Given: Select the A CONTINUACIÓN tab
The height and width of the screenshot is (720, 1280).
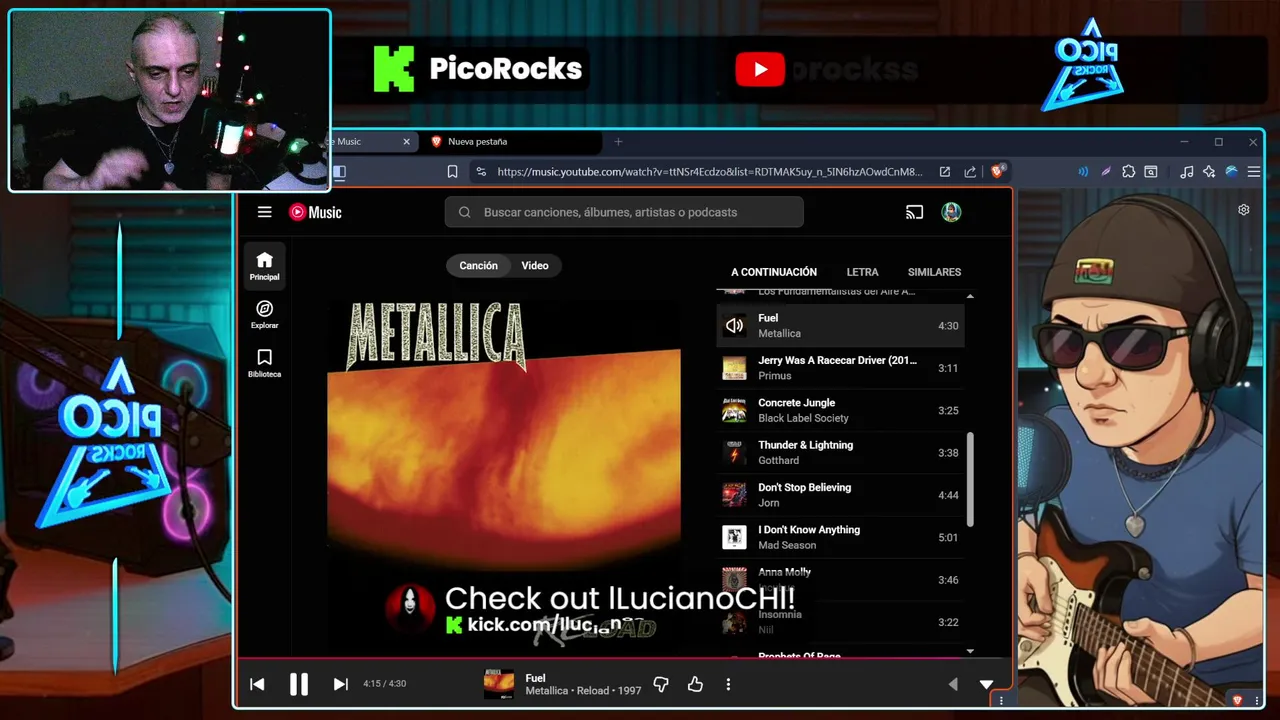Looking at the screenshot, I should [774, 272].
